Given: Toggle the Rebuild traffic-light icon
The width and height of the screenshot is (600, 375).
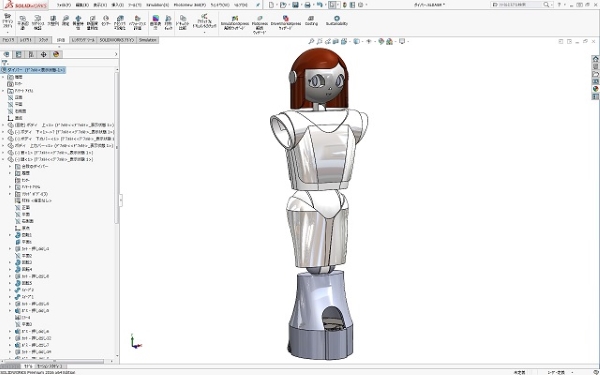Looking at the screenshot, I should (x=344, y=5).
